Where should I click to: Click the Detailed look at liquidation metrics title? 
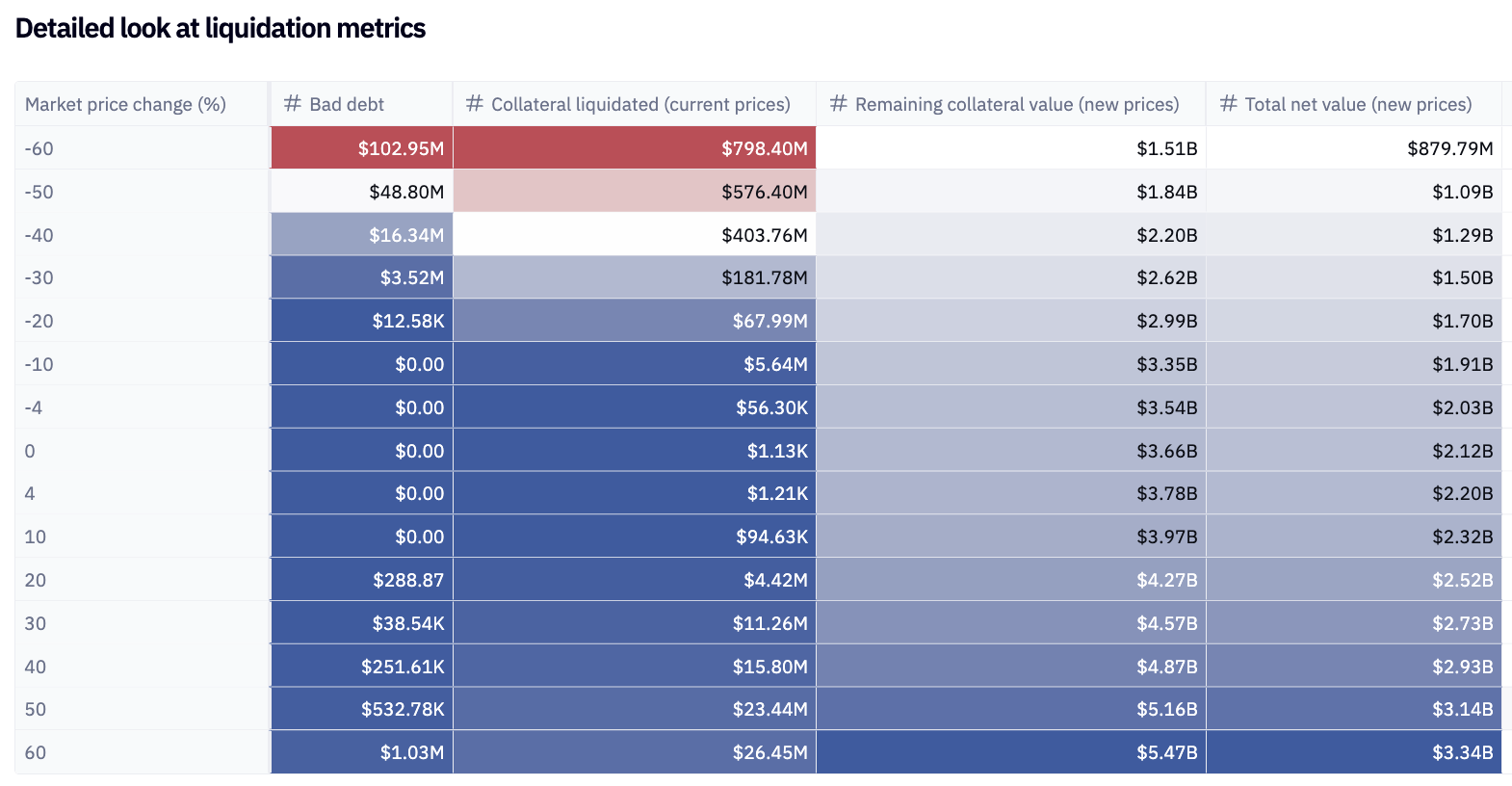[x=221, y=29]
